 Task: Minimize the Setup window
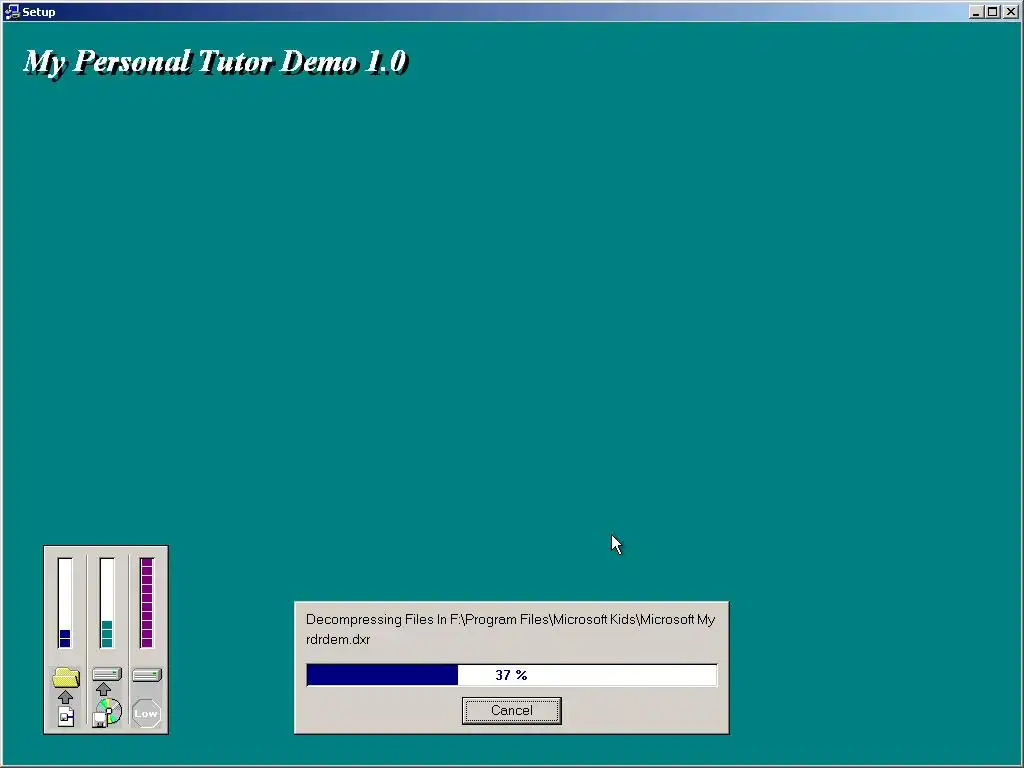[x=976, y=12]
